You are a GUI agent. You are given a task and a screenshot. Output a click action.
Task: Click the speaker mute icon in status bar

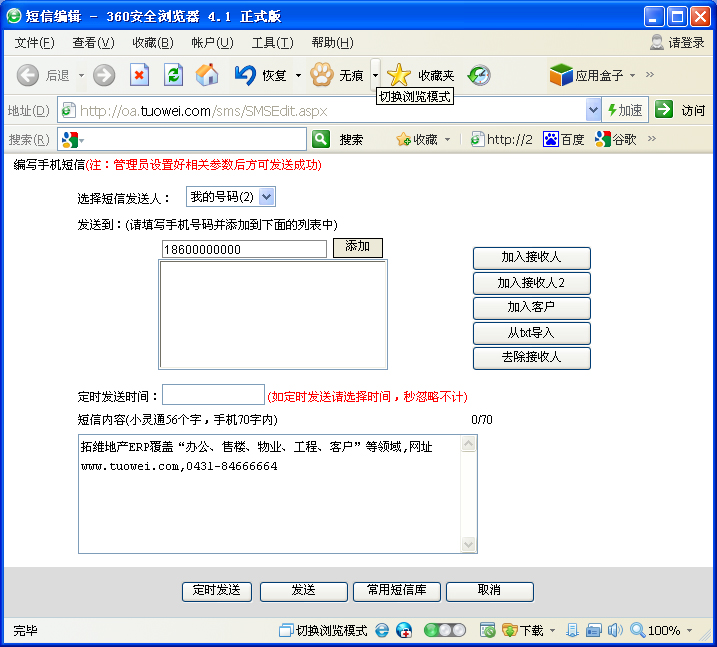[614, 631]
